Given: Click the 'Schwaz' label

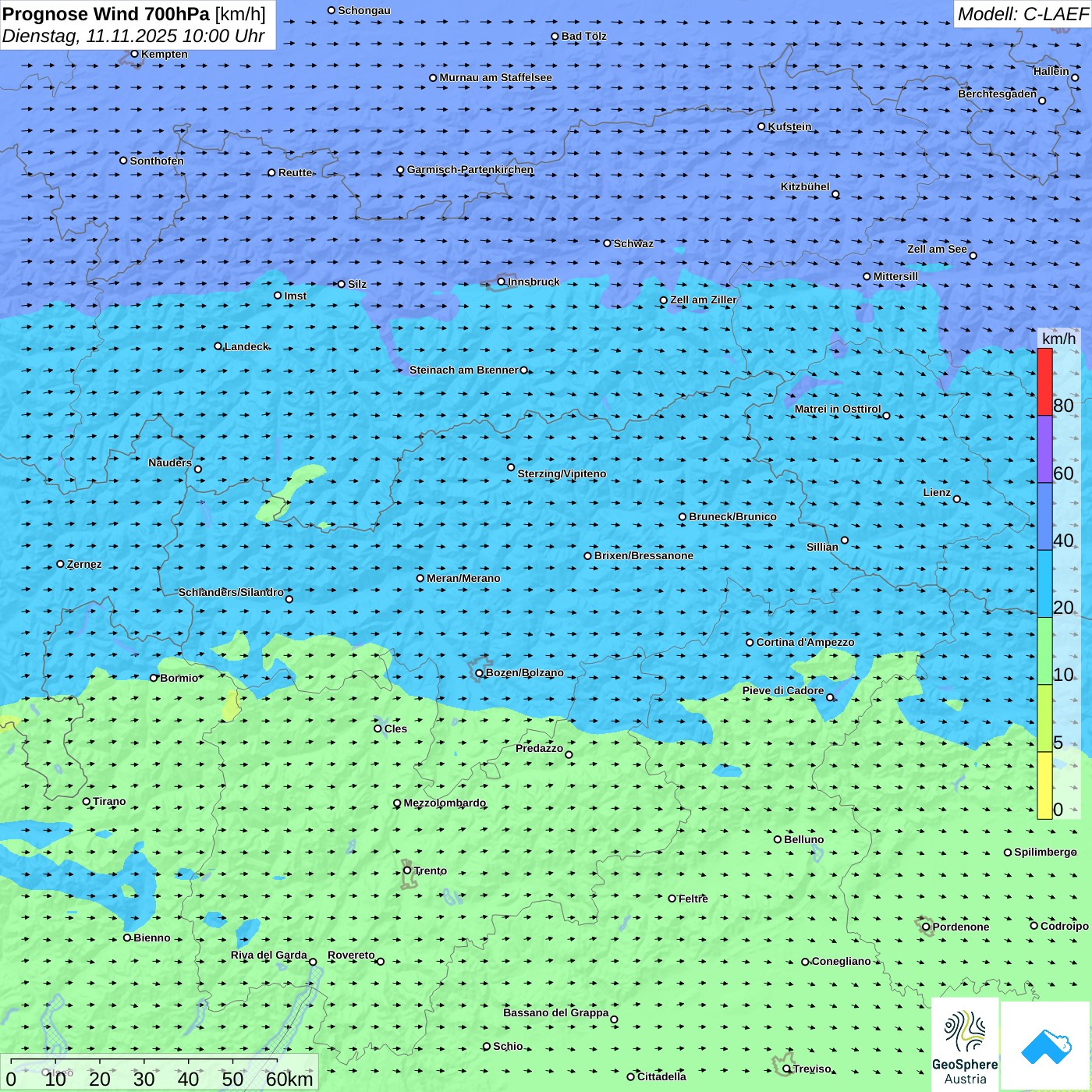Looking at the screenshot, I should [633, 243].
